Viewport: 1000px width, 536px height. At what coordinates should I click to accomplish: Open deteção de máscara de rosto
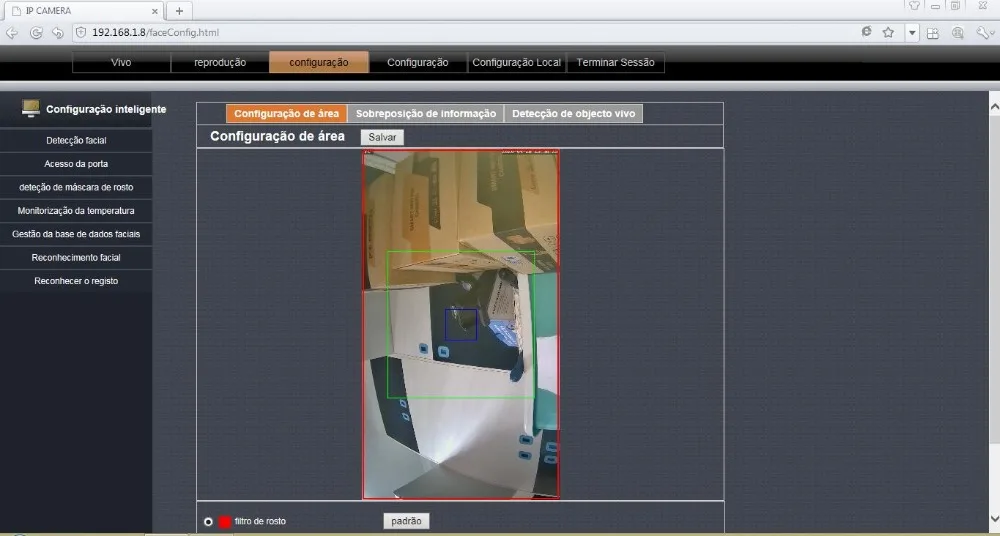pyautogui.click(x=76, y=188)
